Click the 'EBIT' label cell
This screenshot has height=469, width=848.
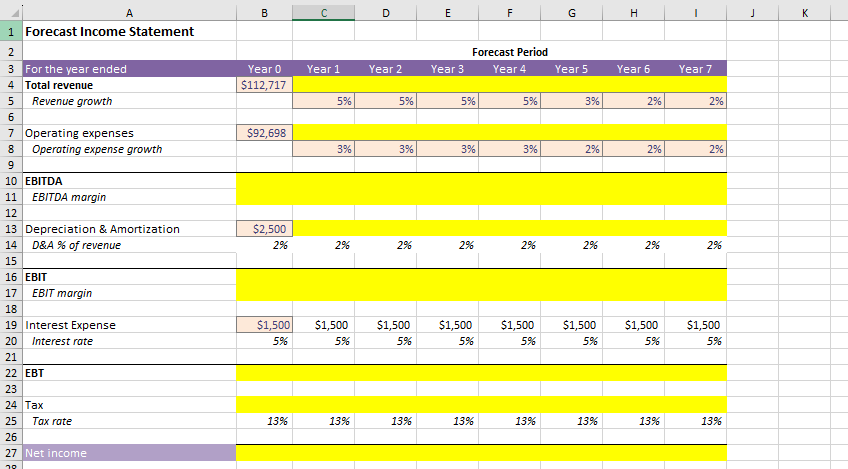click(129, 277)
